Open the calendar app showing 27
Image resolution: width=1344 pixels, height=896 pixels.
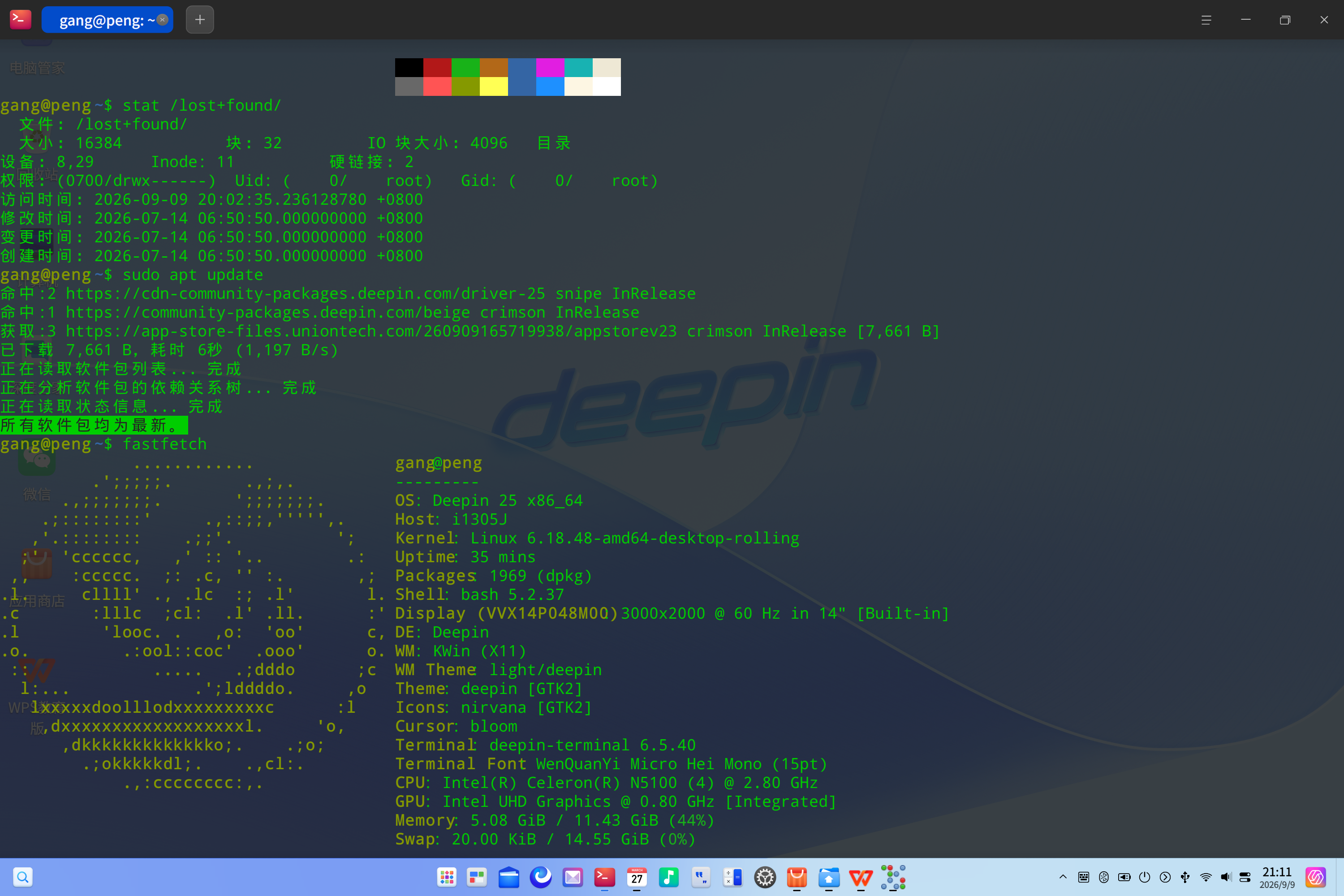637,877
